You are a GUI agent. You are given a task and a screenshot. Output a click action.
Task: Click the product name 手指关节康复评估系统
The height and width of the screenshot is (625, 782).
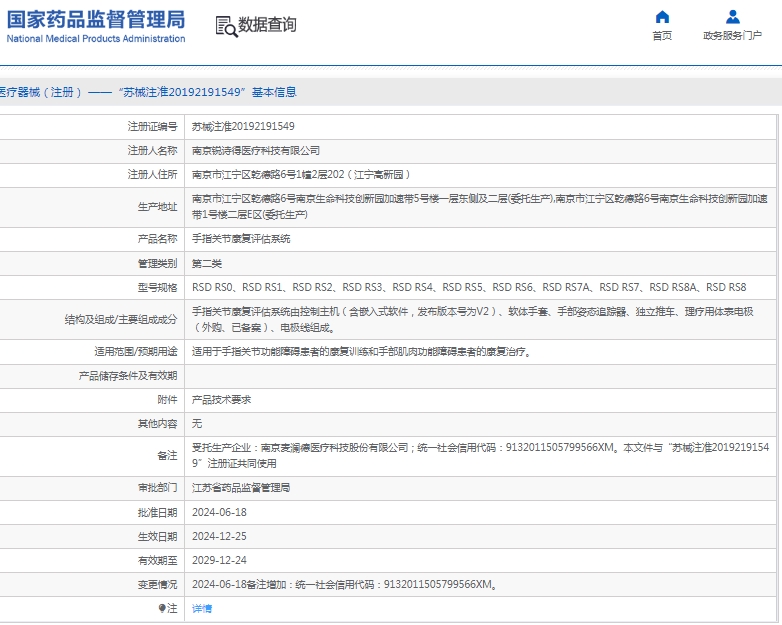tap(241, 239)
